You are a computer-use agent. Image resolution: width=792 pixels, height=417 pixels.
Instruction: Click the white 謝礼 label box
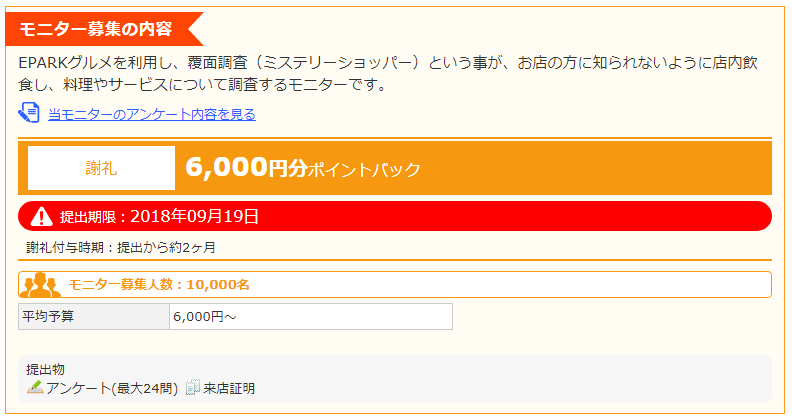coord(101,168)
